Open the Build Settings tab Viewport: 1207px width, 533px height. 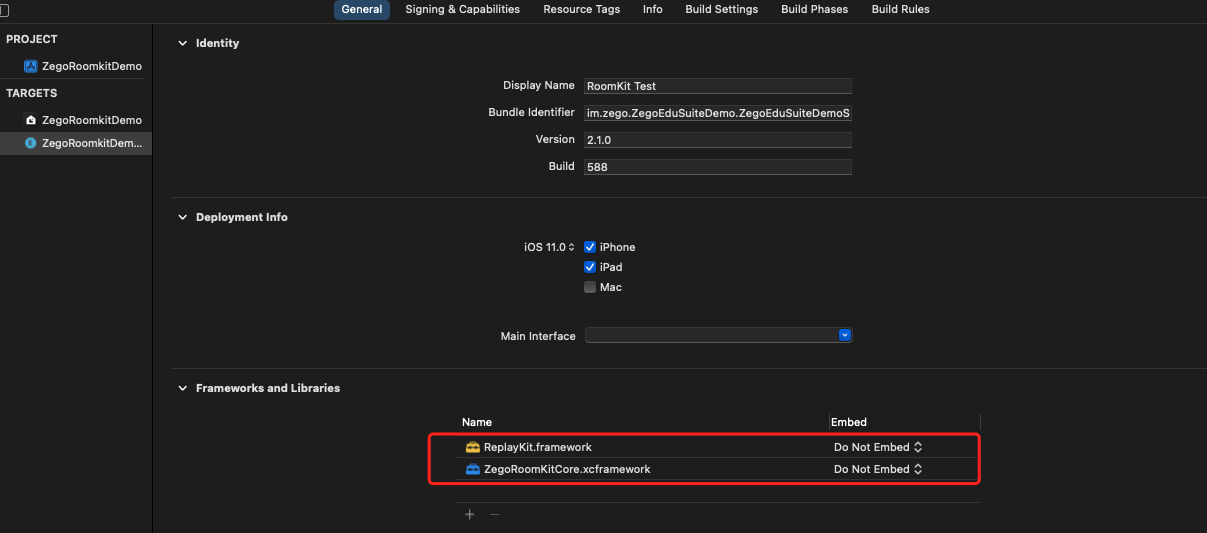click(722, 9)
